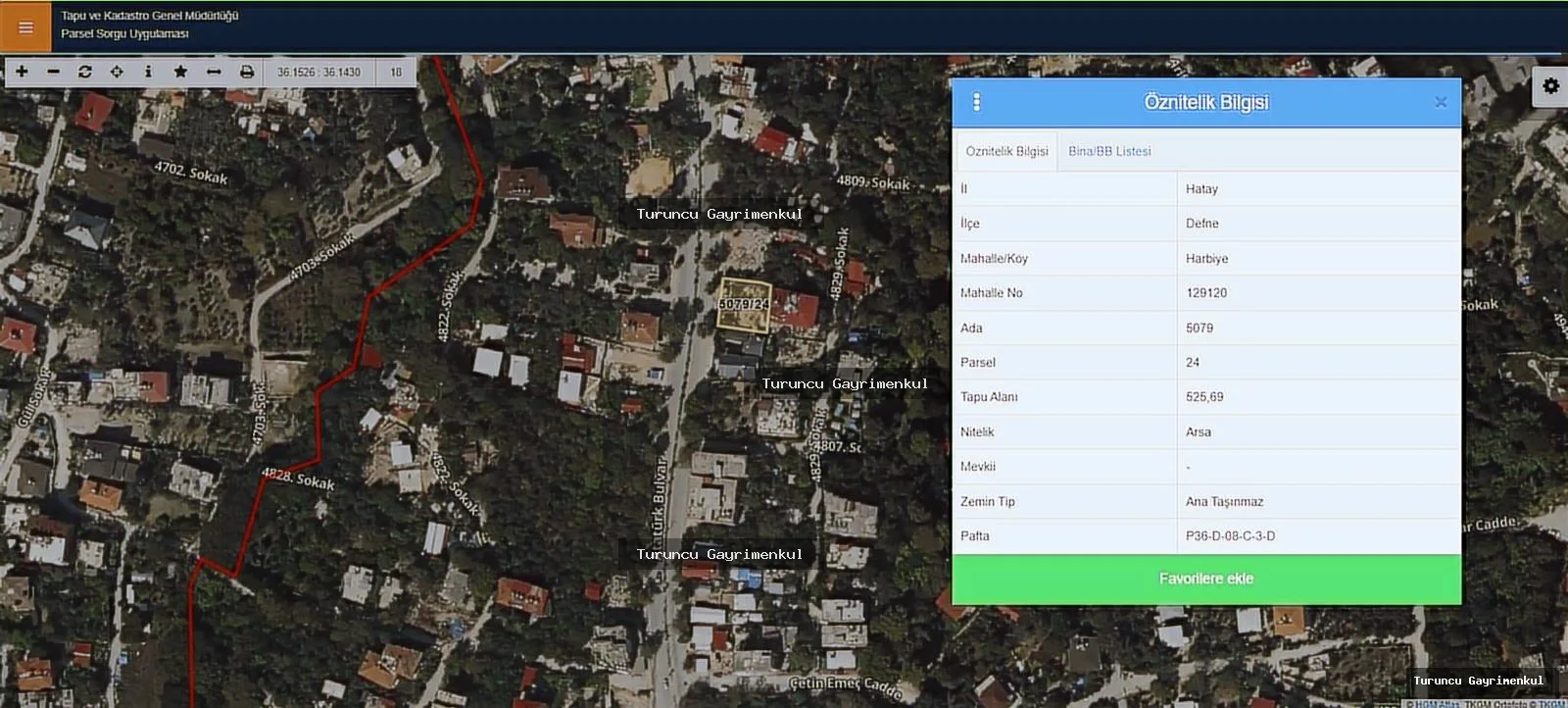Close the Öznitelik Bilgisi panel
Viewport: 1568px width, 708px height.
click(1440, 102)
